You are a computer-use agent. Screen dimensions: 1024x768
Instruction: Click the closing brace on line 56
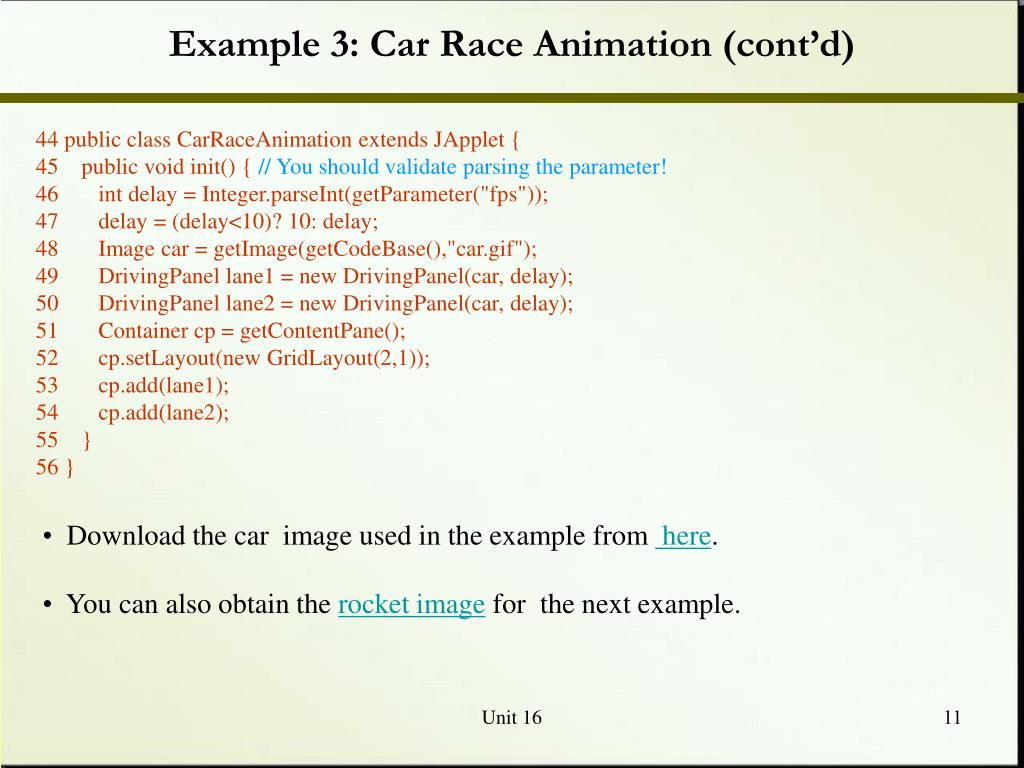[70, 468]
